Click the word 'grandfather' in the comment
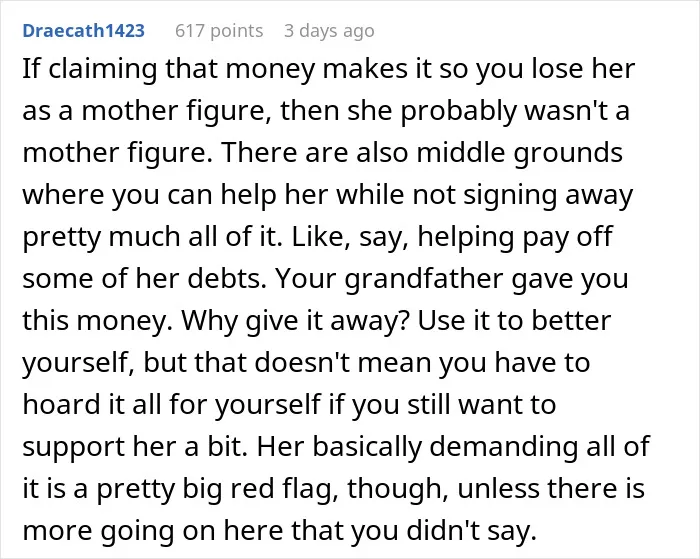Screen dimensions: 700x559 pos(424,279)
